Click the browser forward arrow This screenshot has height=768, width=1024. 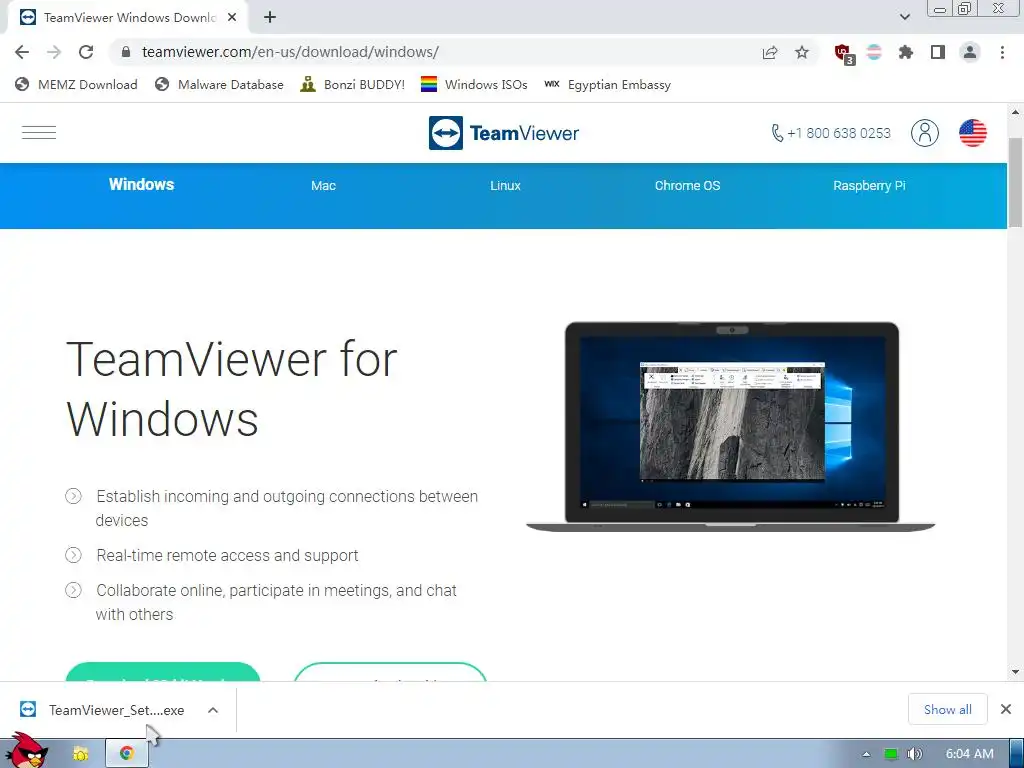[x=54, y=52]
